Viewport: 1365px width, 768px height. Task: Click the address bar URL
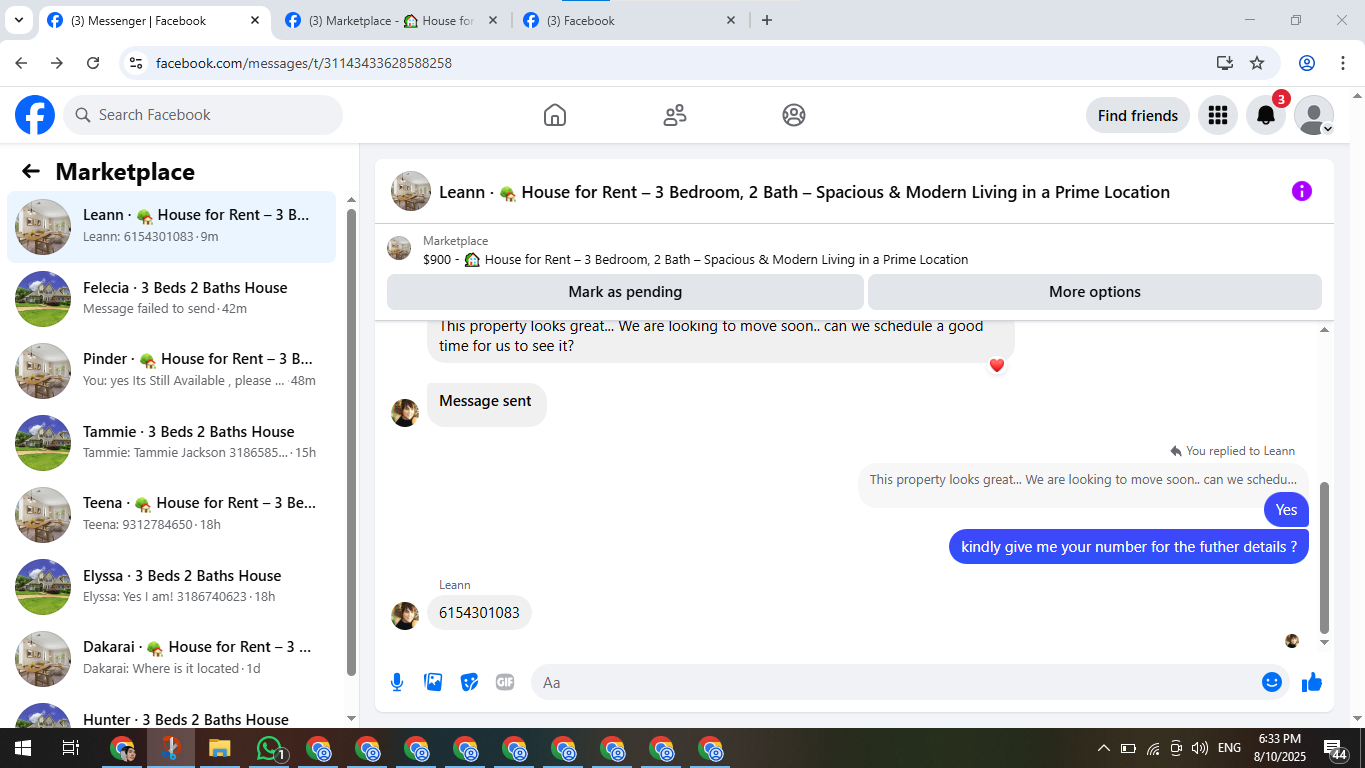pyautogui.click(x=304, y=63)
